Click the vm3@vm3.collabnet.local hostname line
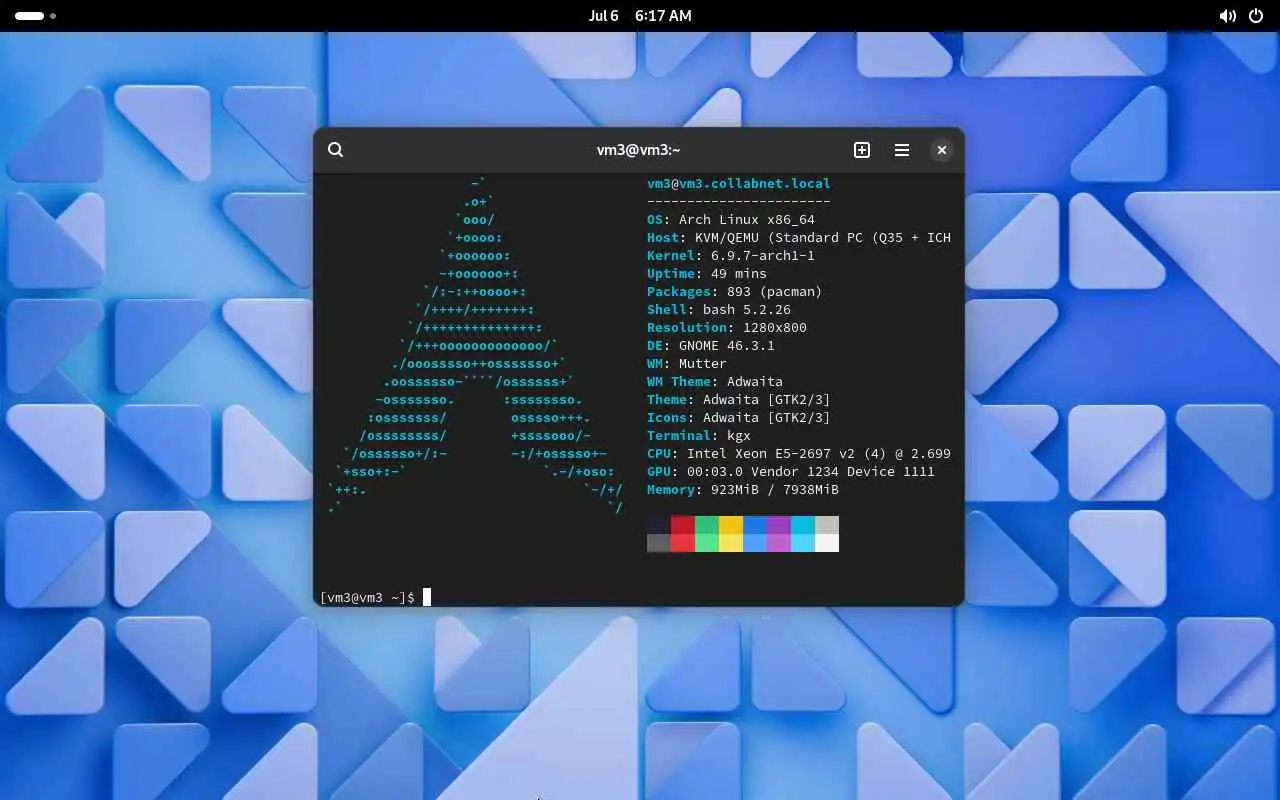The width and height of the screenshot is (1280, 800). click(x=739, y=183)
